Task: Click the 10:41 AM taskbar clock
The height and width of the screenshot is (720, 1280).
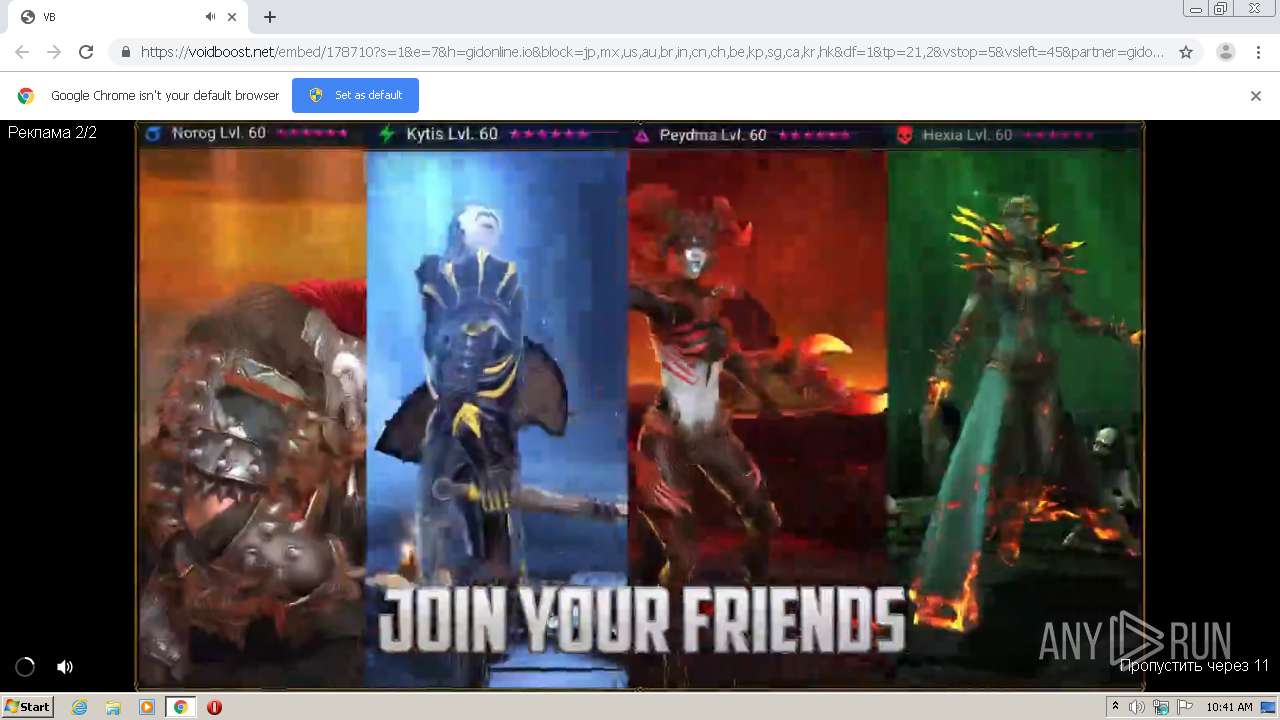Action: (1229, 707)
